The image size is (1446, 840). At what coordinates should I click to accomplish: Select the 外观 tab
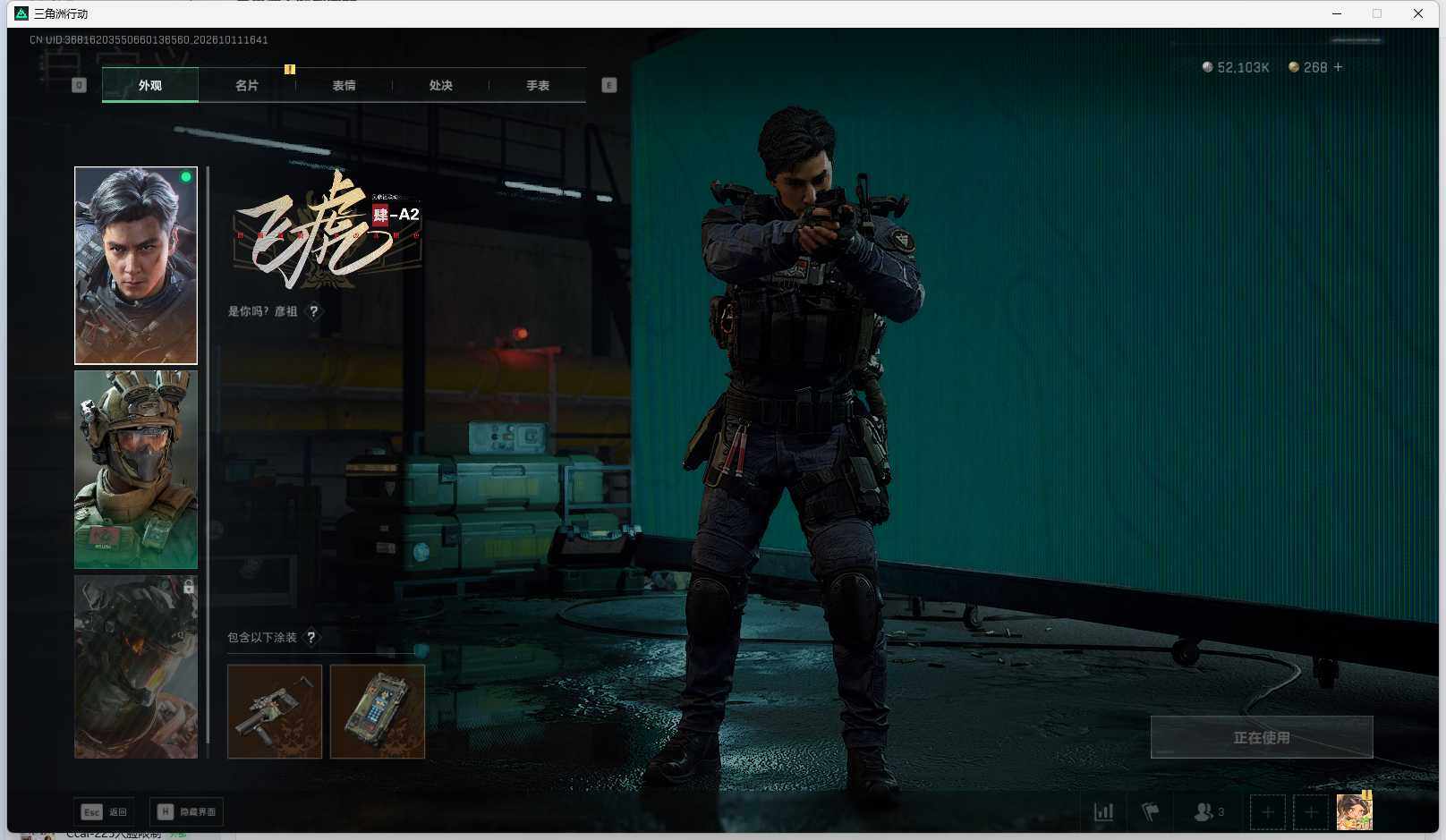(x=150, y=86)
